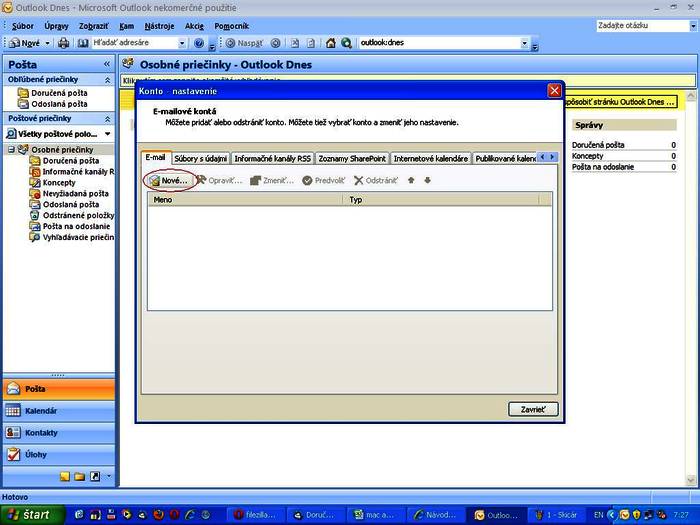Image resolution: width=700 pixels, height=525 pixels.
Task: Click the Zmeniť change icon
Action: coord(255,180)
